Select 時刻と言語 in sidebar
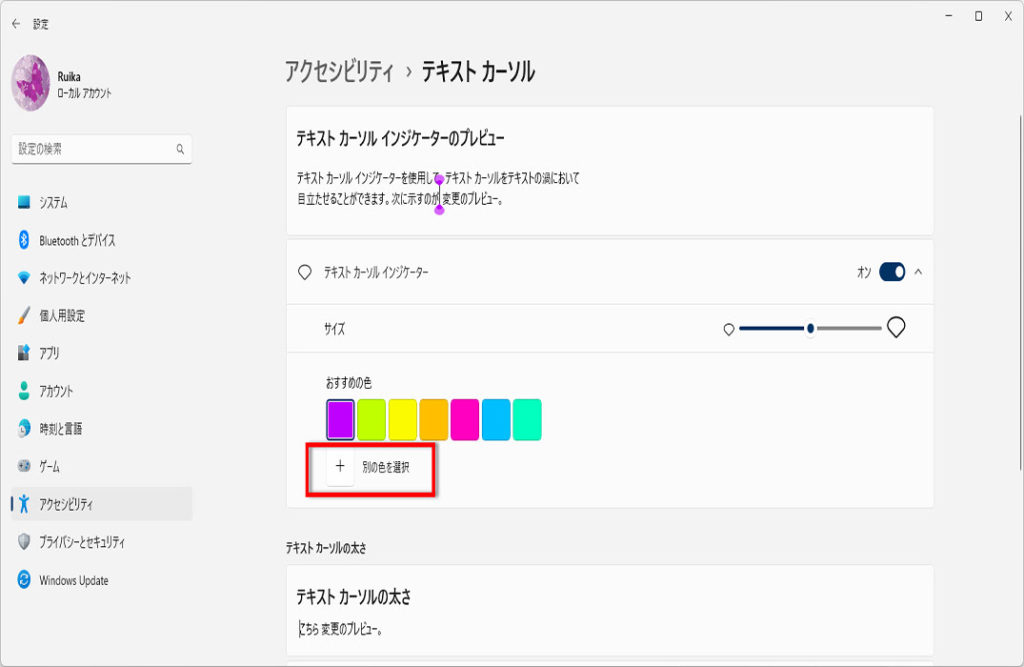Viewport: 1024px width, 667px height. point(60,429)
